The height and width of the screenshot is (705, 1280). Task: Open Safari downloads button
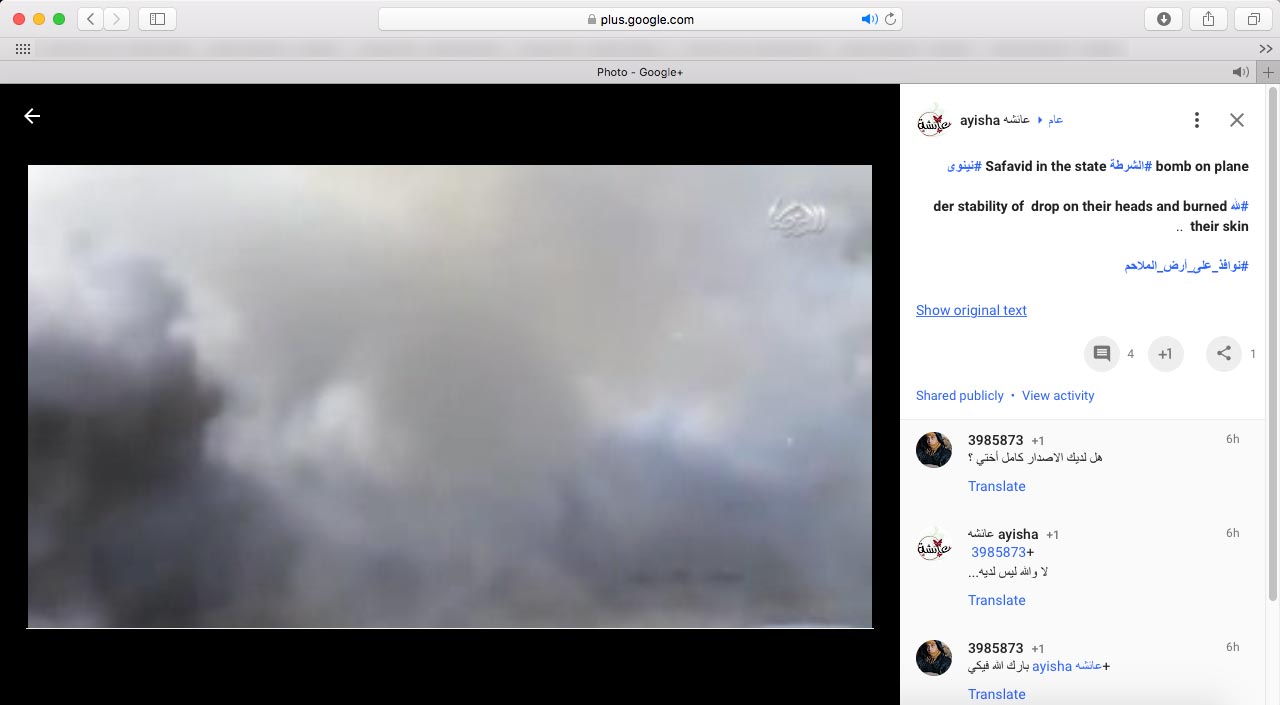(x=1163, y=19)
